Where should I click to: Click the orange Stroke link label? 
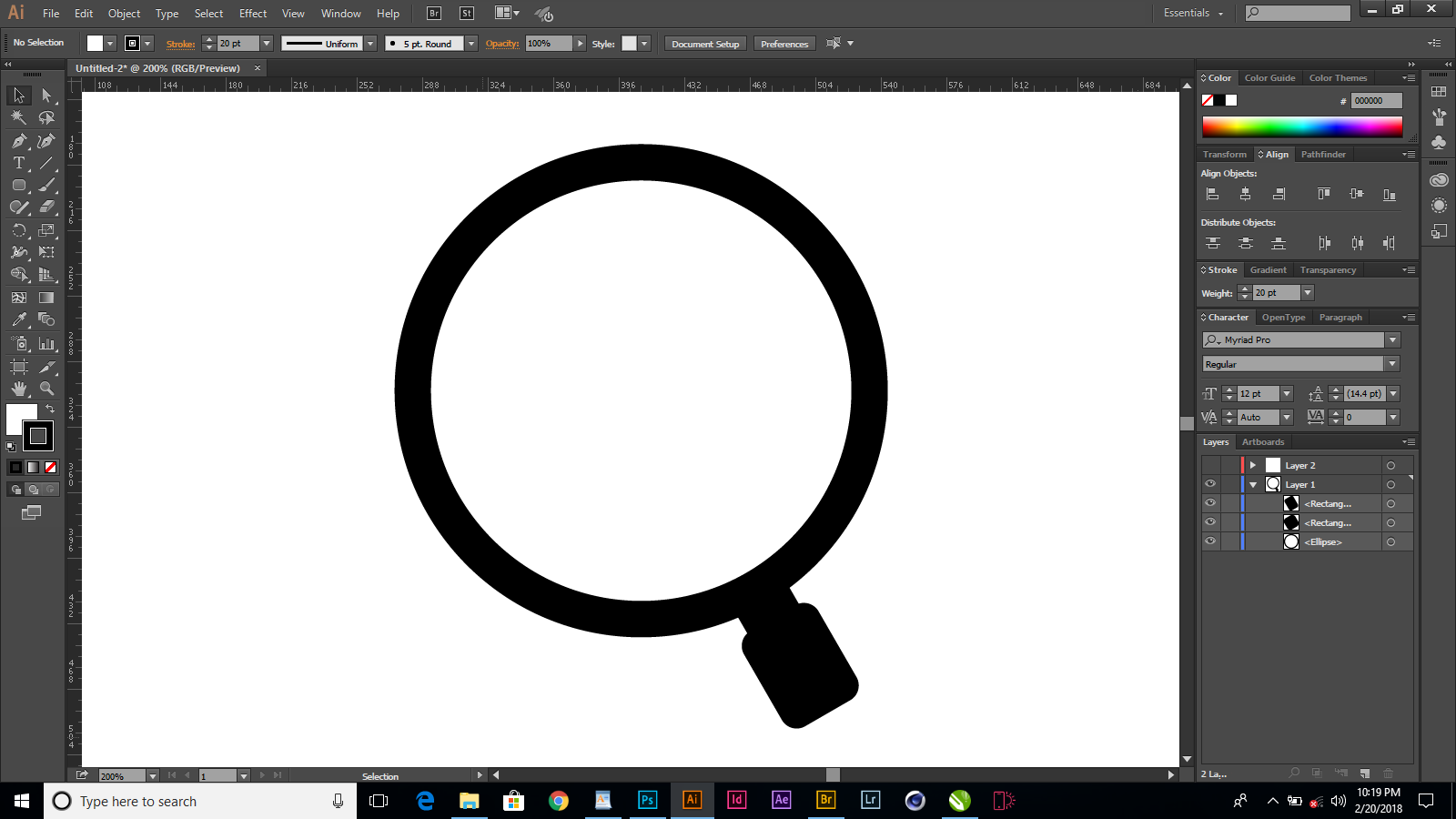pos(180,44)
